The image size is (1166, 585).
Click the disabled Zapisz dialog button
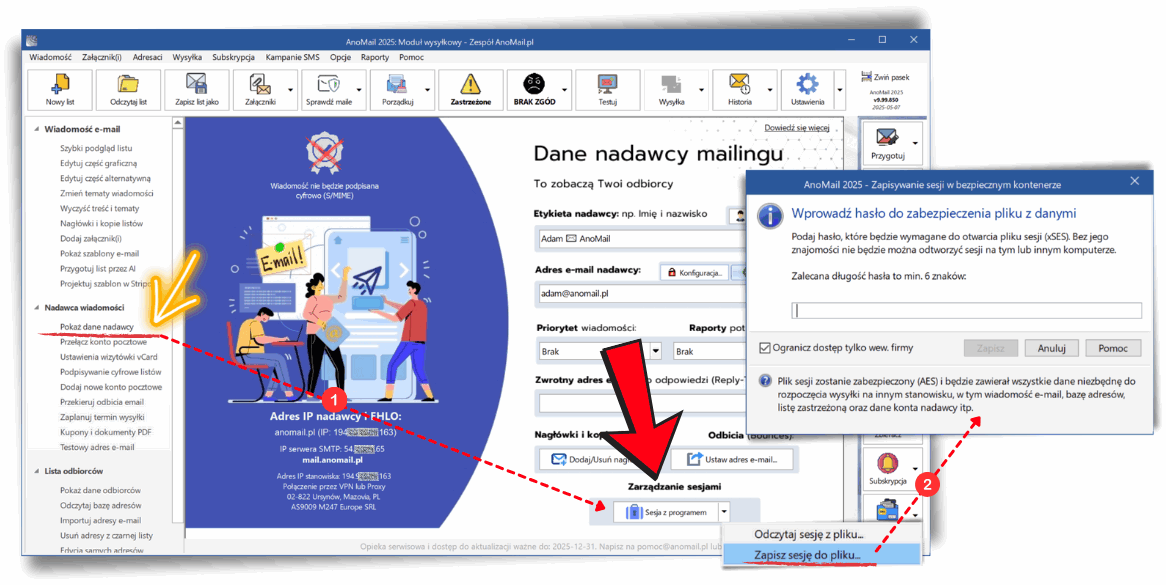pos(991,348)
